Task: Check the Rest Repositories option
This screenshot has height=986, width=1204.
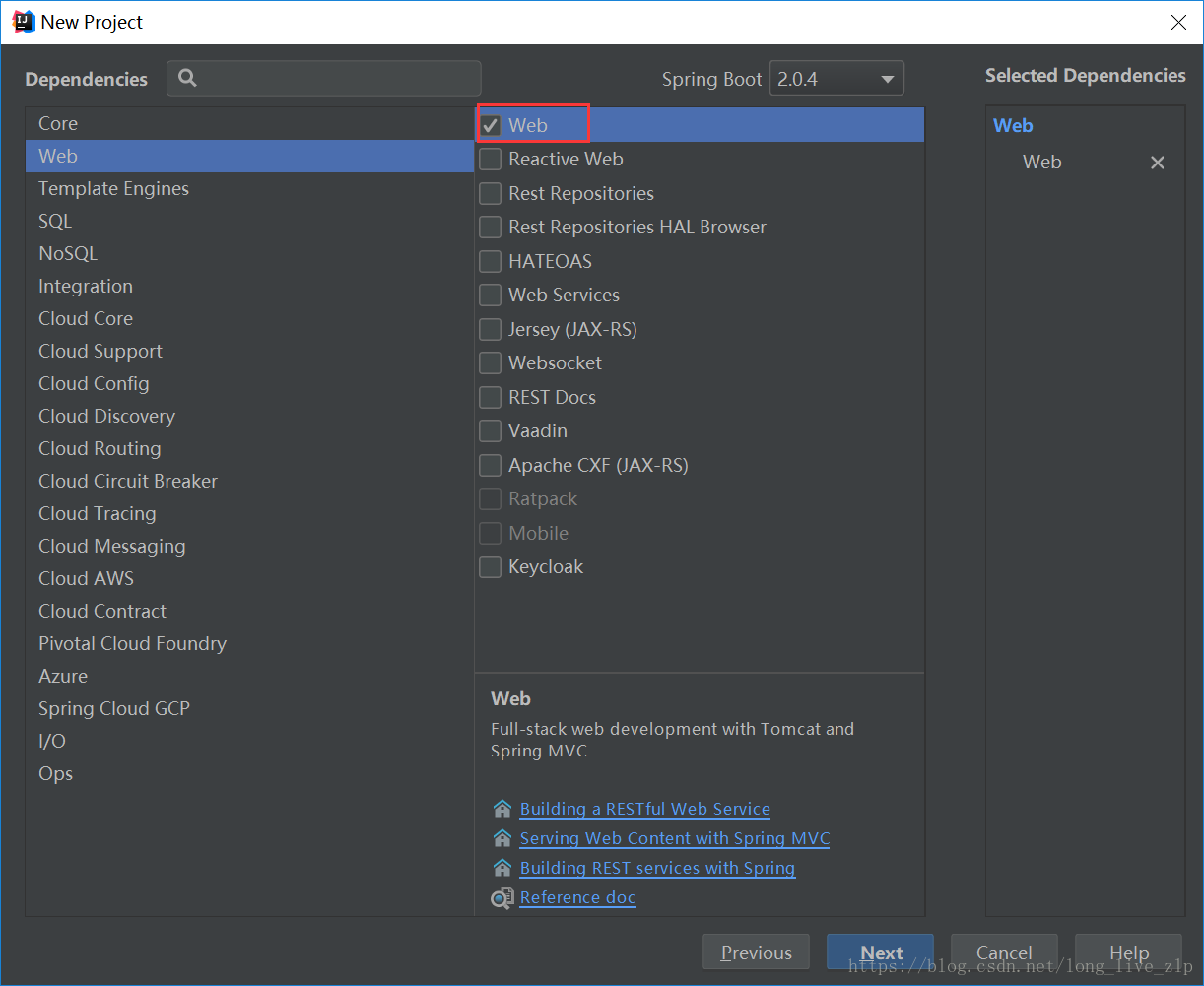Action: click(x=490, y=193)
